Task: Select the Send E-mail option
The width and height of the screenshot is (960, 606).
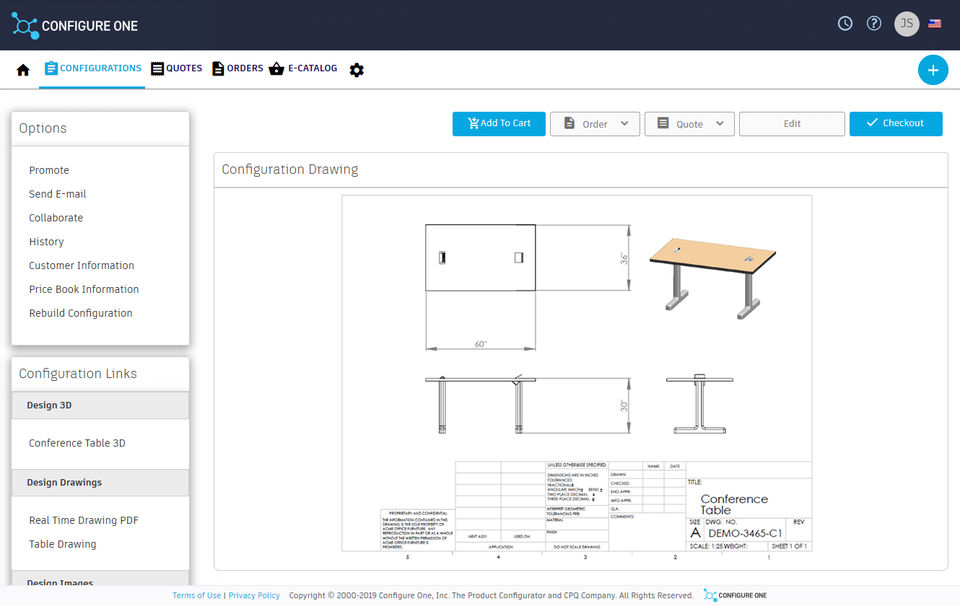Action: (58, 194)
